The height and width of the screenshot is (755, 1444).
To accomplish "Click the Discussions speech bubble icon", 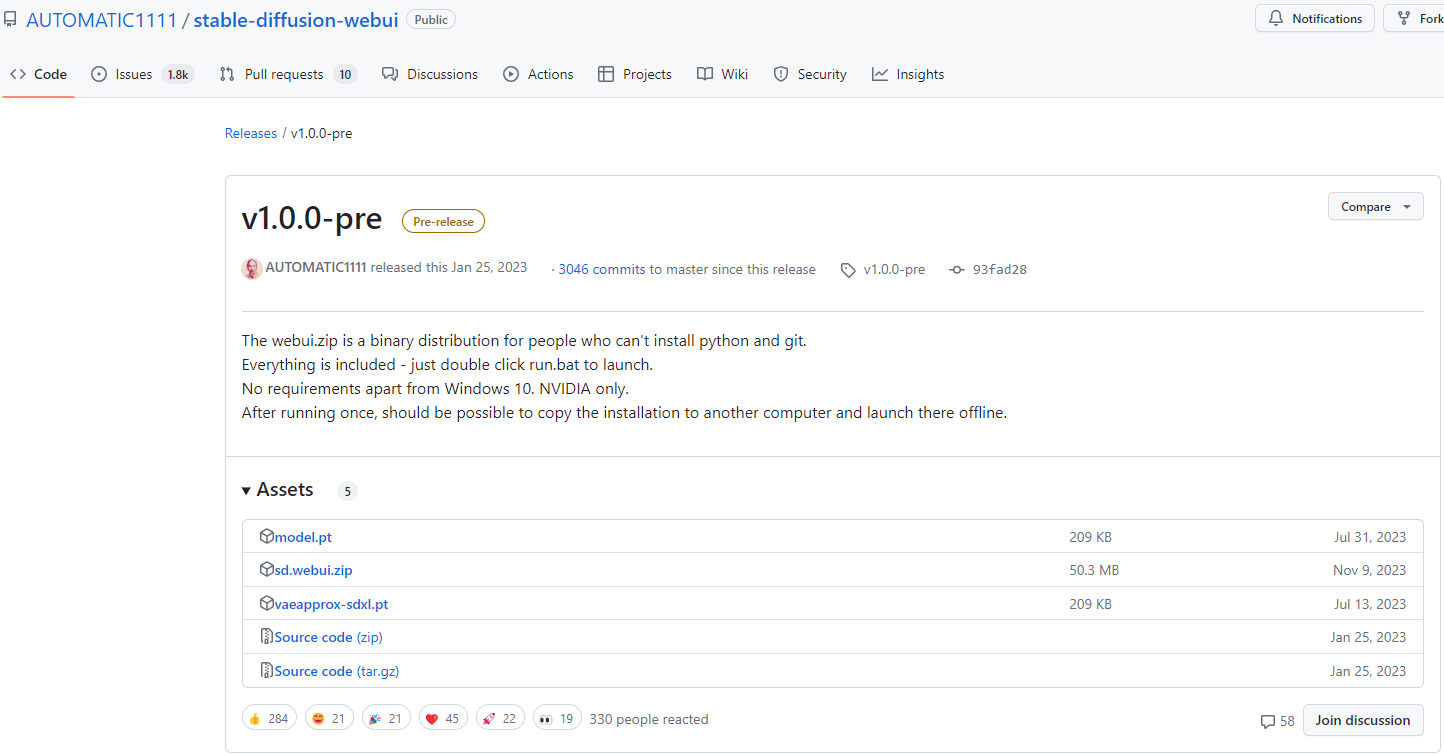I will coord(390,74).
